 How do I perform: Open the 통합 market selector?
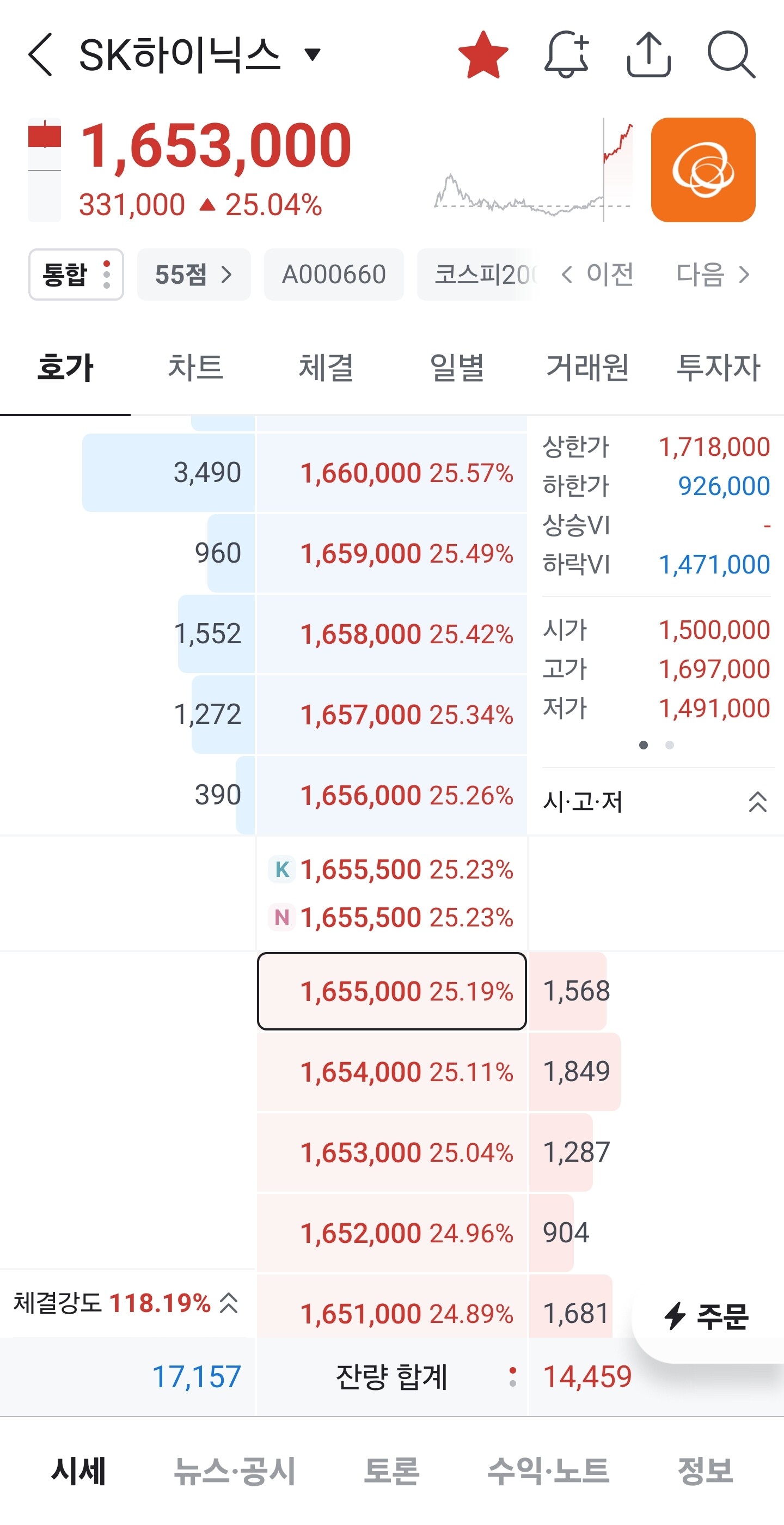point(76,274)
